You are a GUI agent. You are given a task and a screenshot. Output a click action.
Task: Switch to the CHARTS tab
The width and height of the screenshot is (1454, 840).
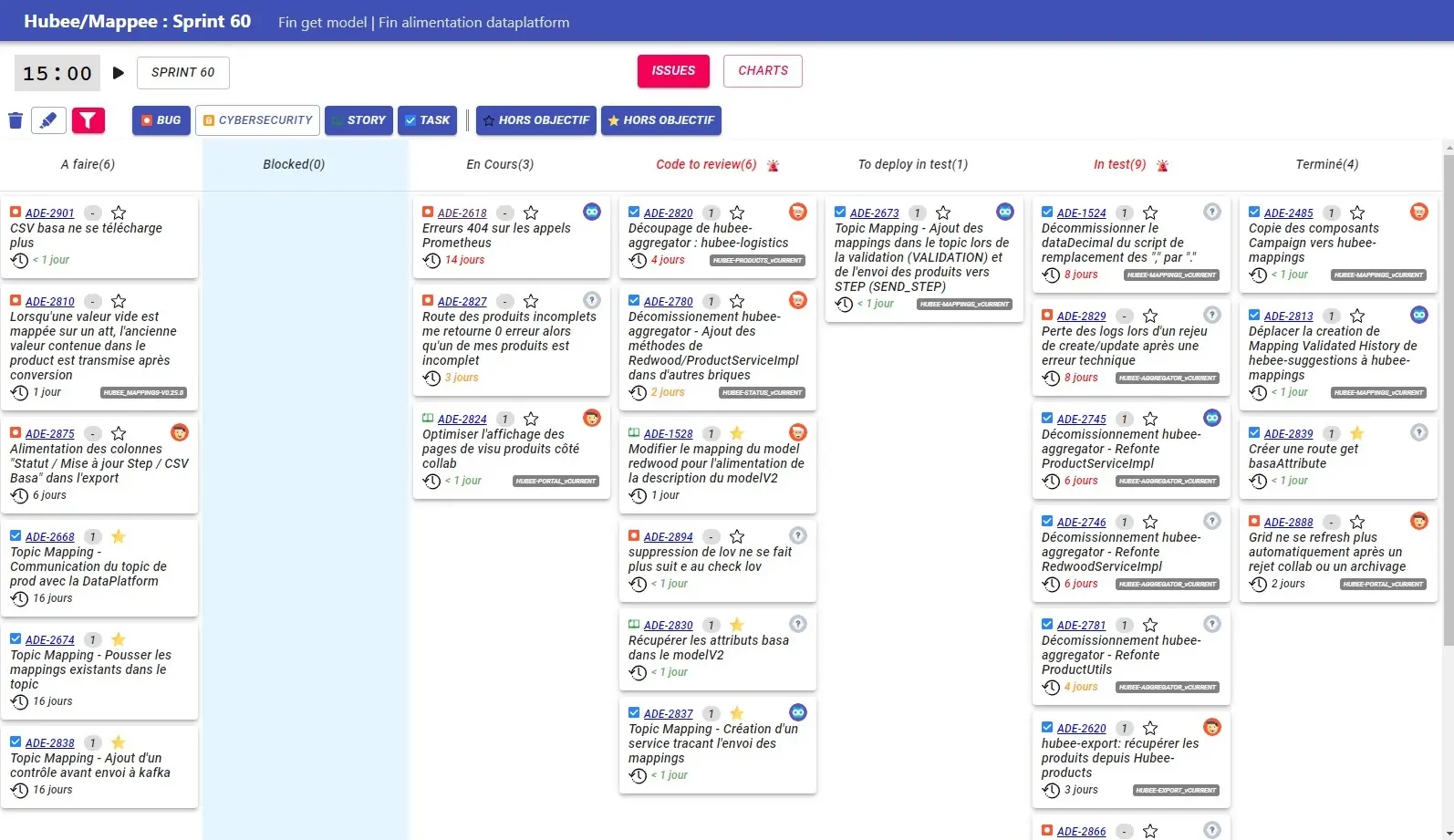(x=763, y=71)
